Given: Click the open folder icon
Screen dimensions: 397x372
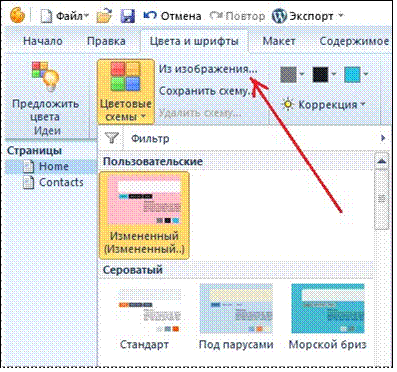Looking at the screenshot, I should [x=104, y=16].
